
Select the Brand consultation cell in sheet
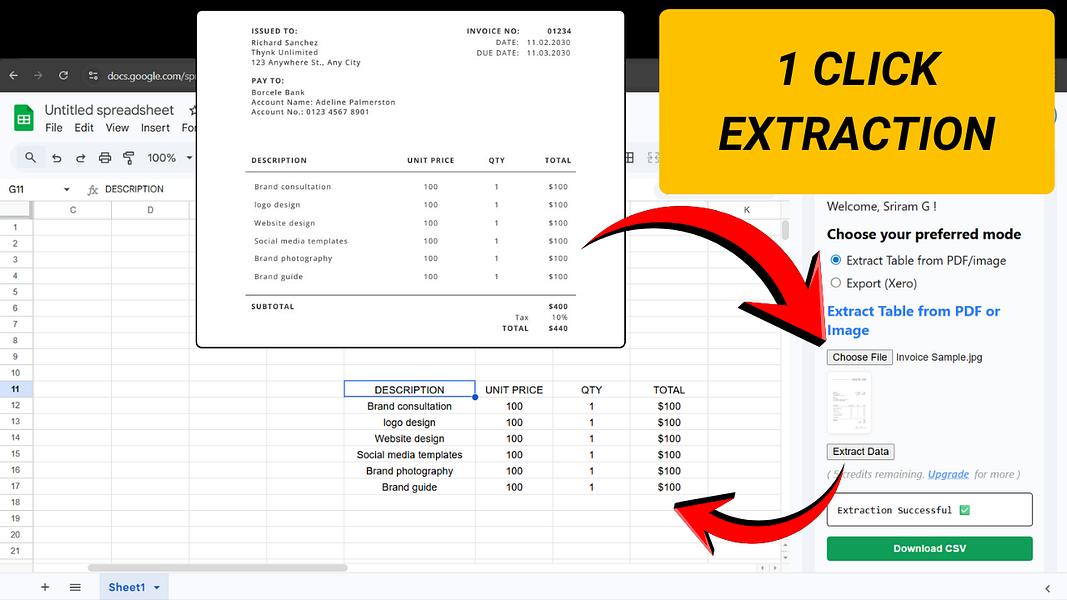(x=409, y=406)
